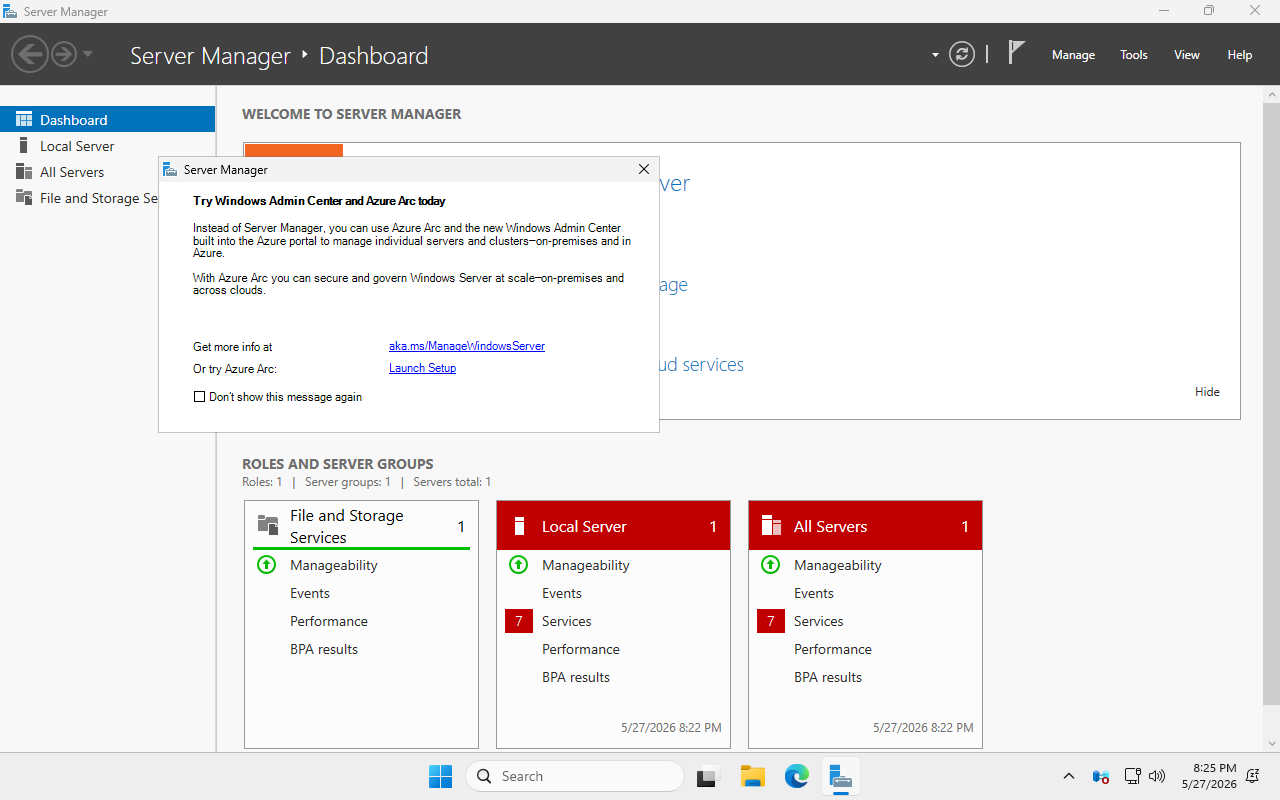Open the clock showing 8:25 PM

pyautogui.click(x=1209, y=776)
